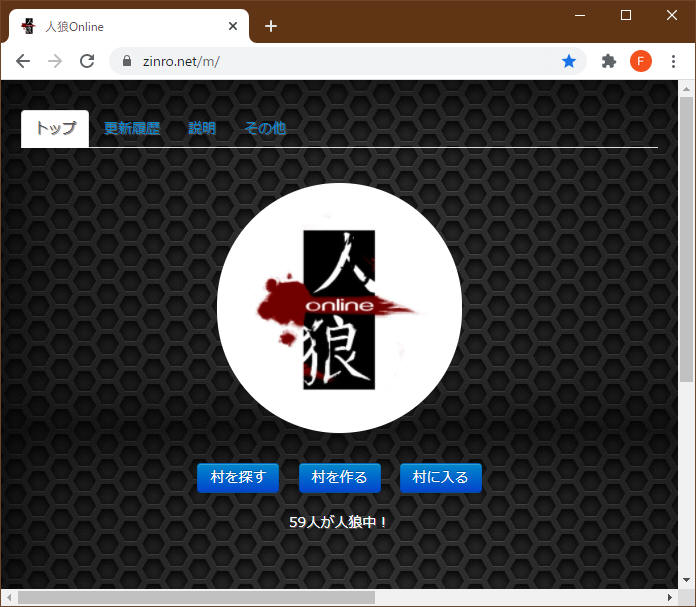Focus the address bar zinro.net/m/

(x=346, y=61)
